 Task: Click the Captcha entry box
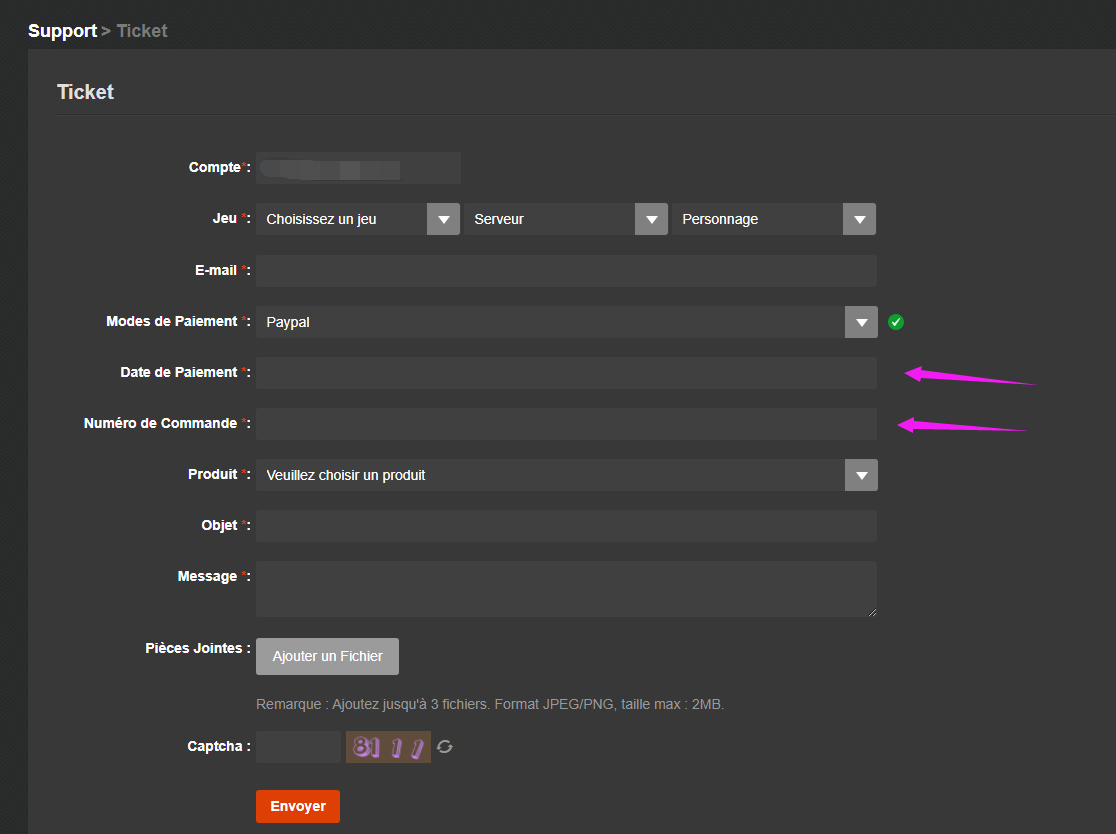point(298,747)
